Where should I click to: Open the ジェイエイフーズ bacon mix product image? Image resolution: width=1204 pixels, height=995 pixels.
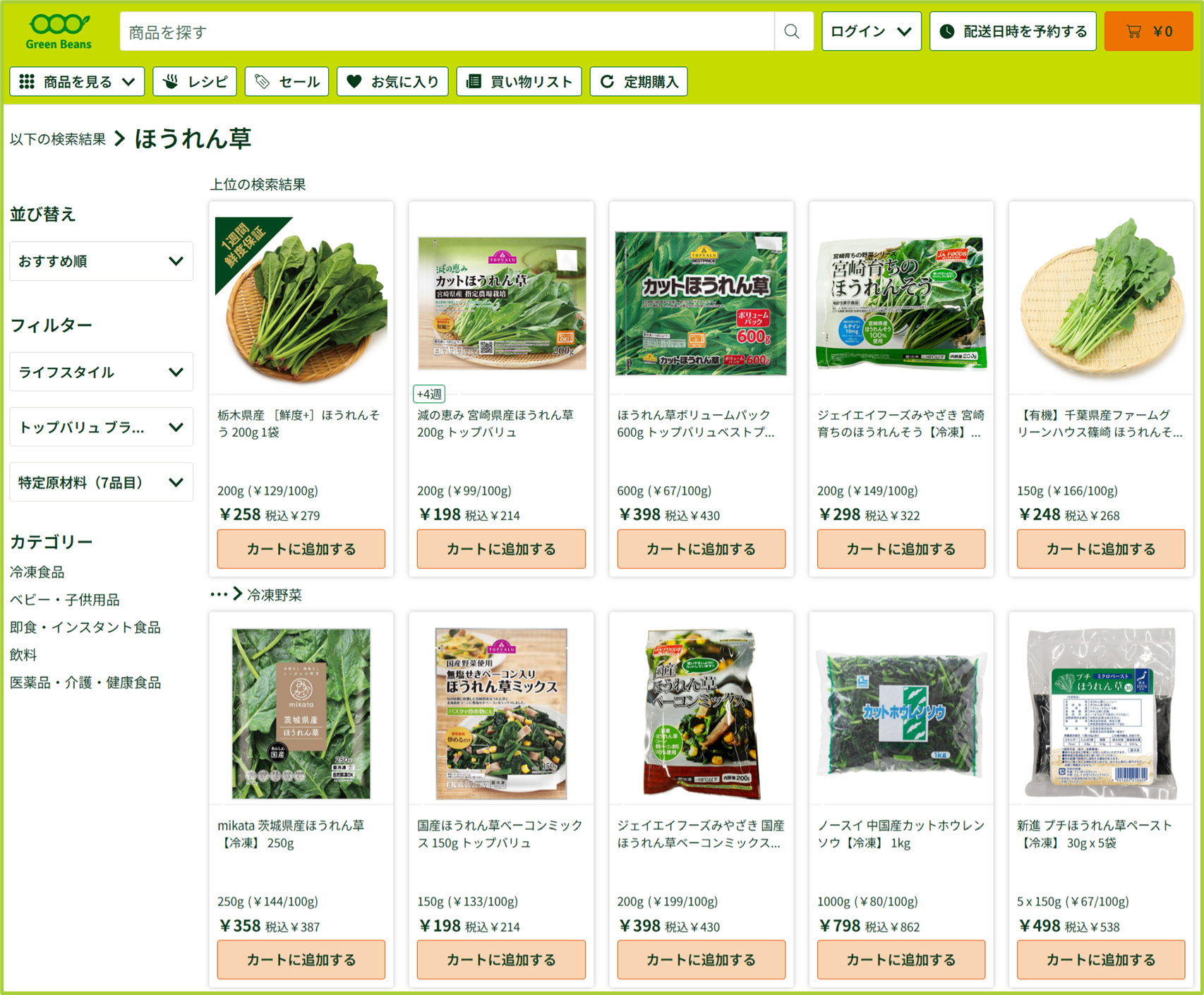(702, 713)
